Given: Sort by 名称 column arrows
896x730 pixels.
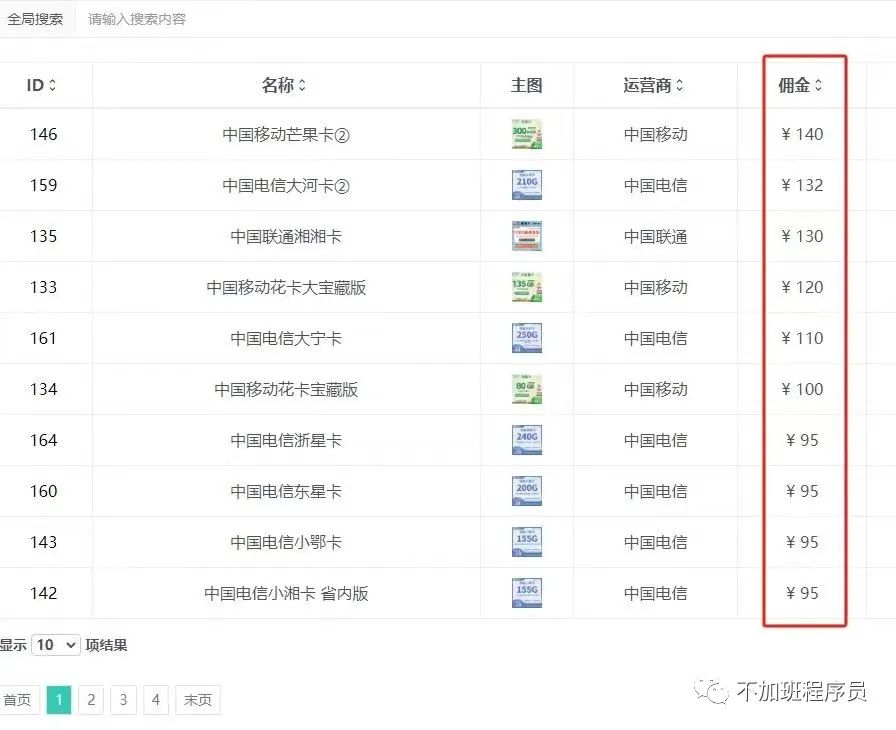Looking at the screenshot, I should pos(302,85).
